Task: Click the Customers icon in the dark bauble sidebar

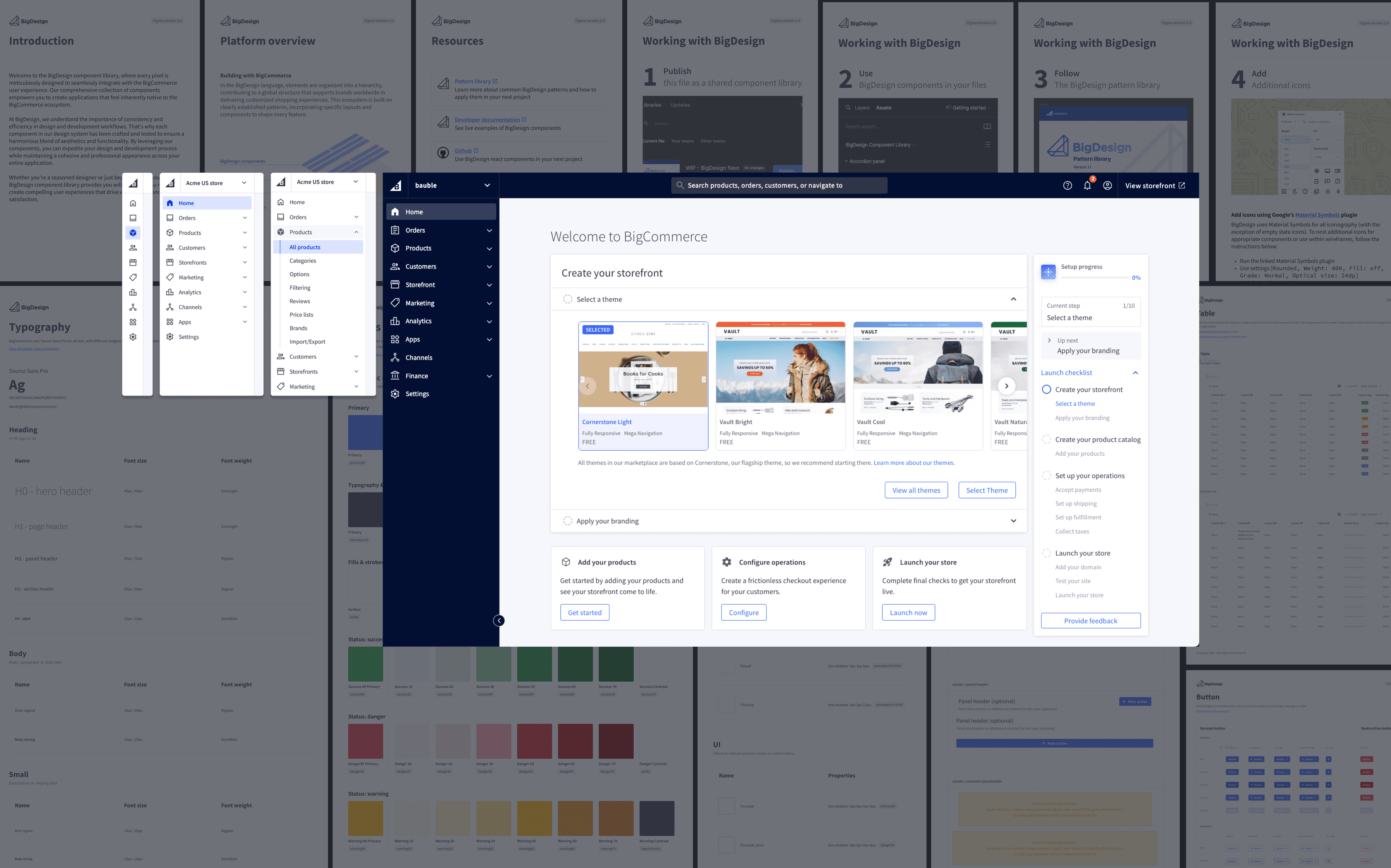Action: tap(395, 266)
